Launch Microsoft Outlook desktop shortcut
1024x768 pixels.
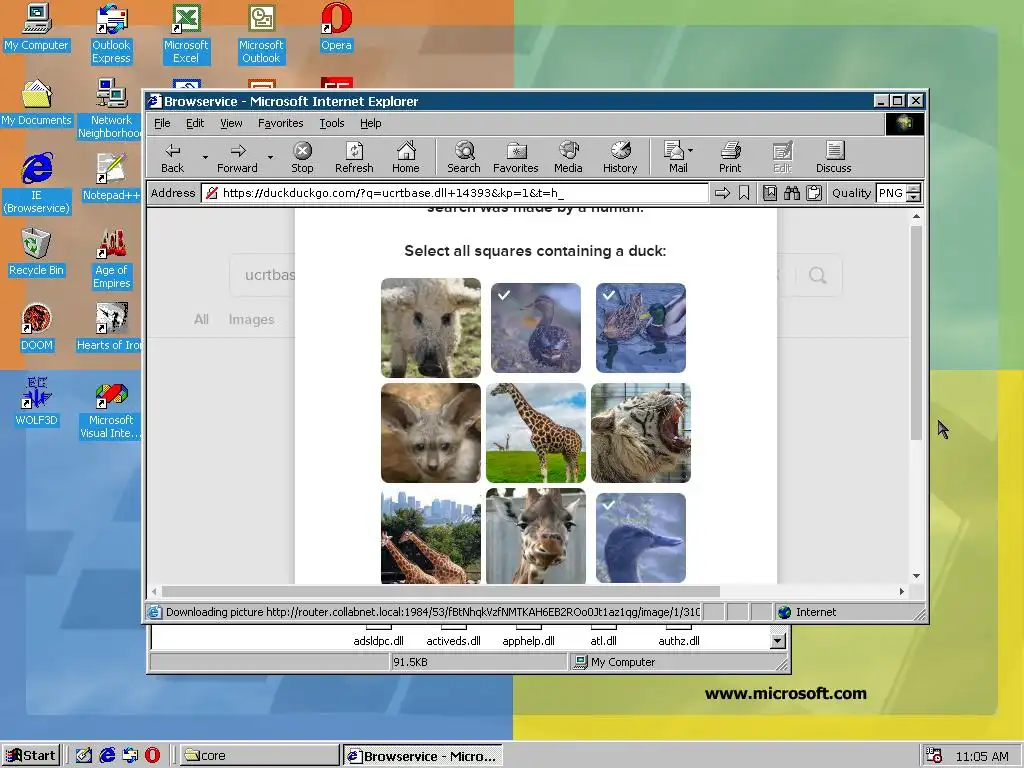[261, 34]
